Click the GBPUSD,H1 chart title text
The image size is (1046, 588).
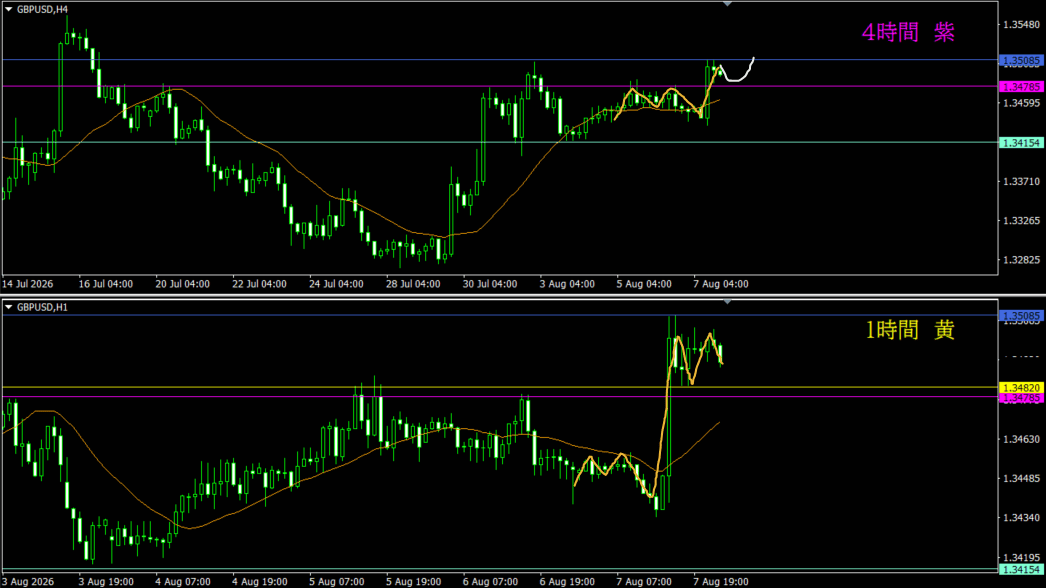[x=42, y=307]
